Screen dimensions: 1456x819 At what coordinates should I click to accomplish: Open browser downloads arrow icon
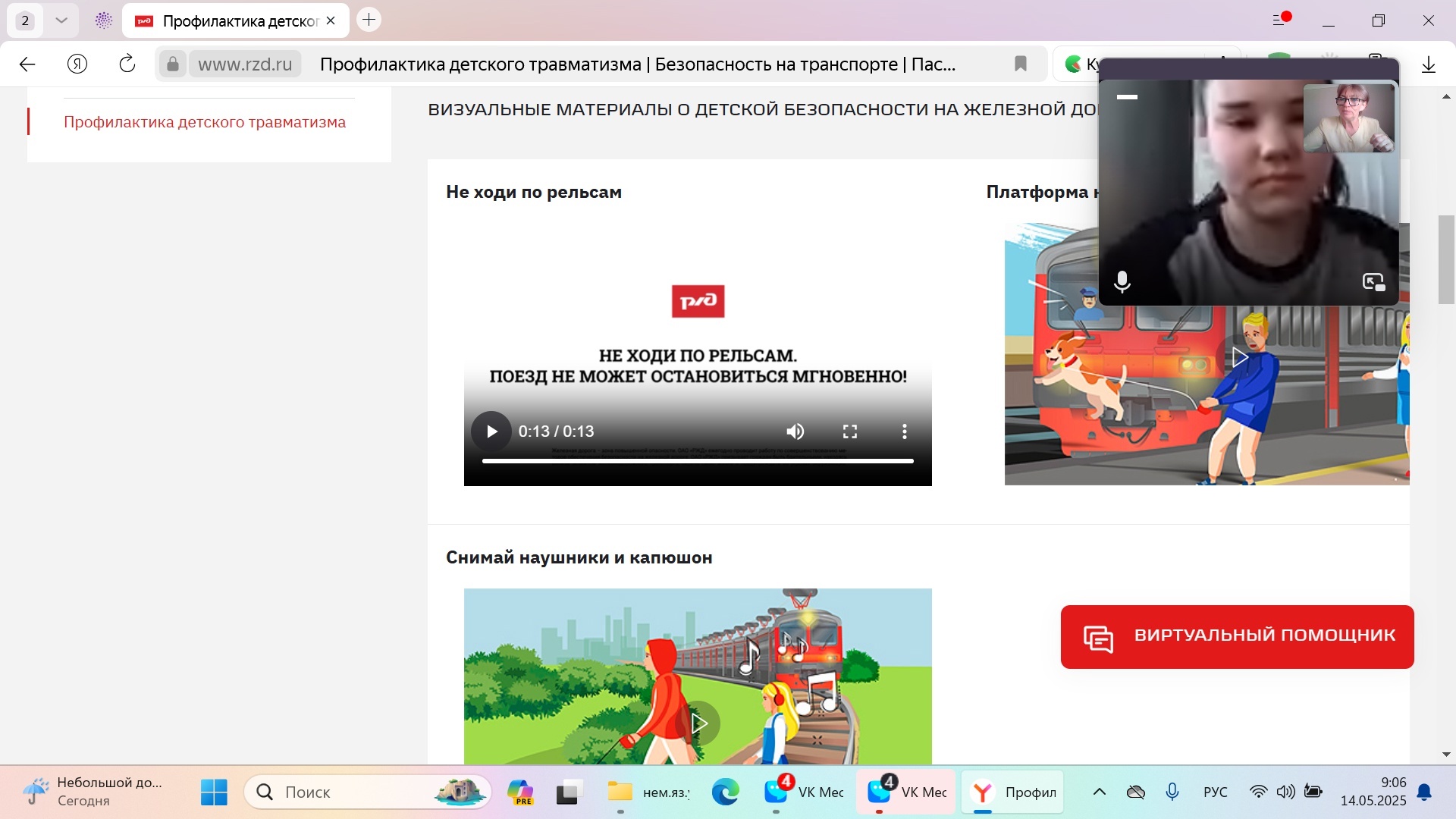(1429, 64)
